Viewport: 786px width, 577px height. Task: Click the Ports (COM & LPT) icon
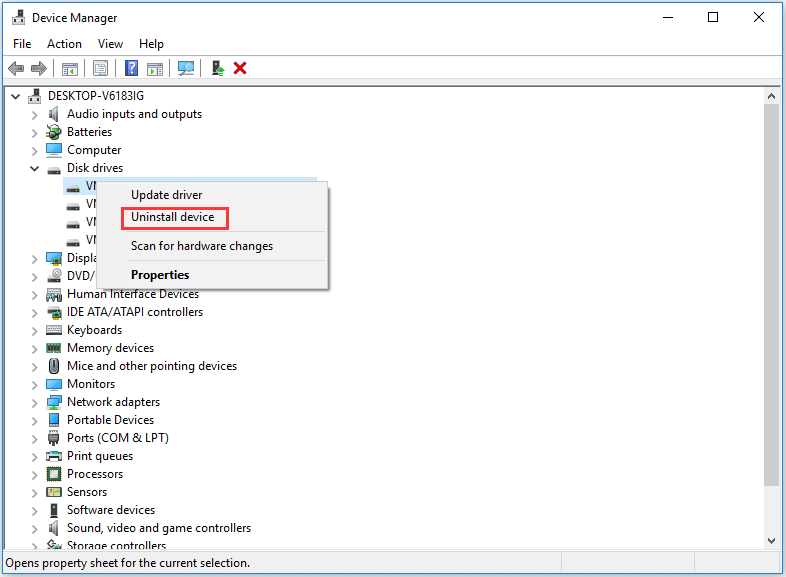point(54,438)
